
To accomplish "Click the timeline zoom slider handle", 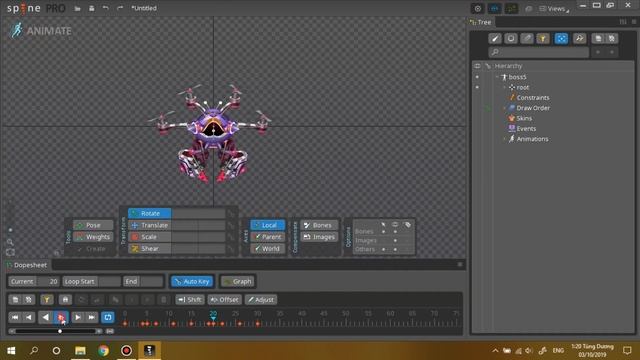I will pyautogui.click(x=60, y=331).
